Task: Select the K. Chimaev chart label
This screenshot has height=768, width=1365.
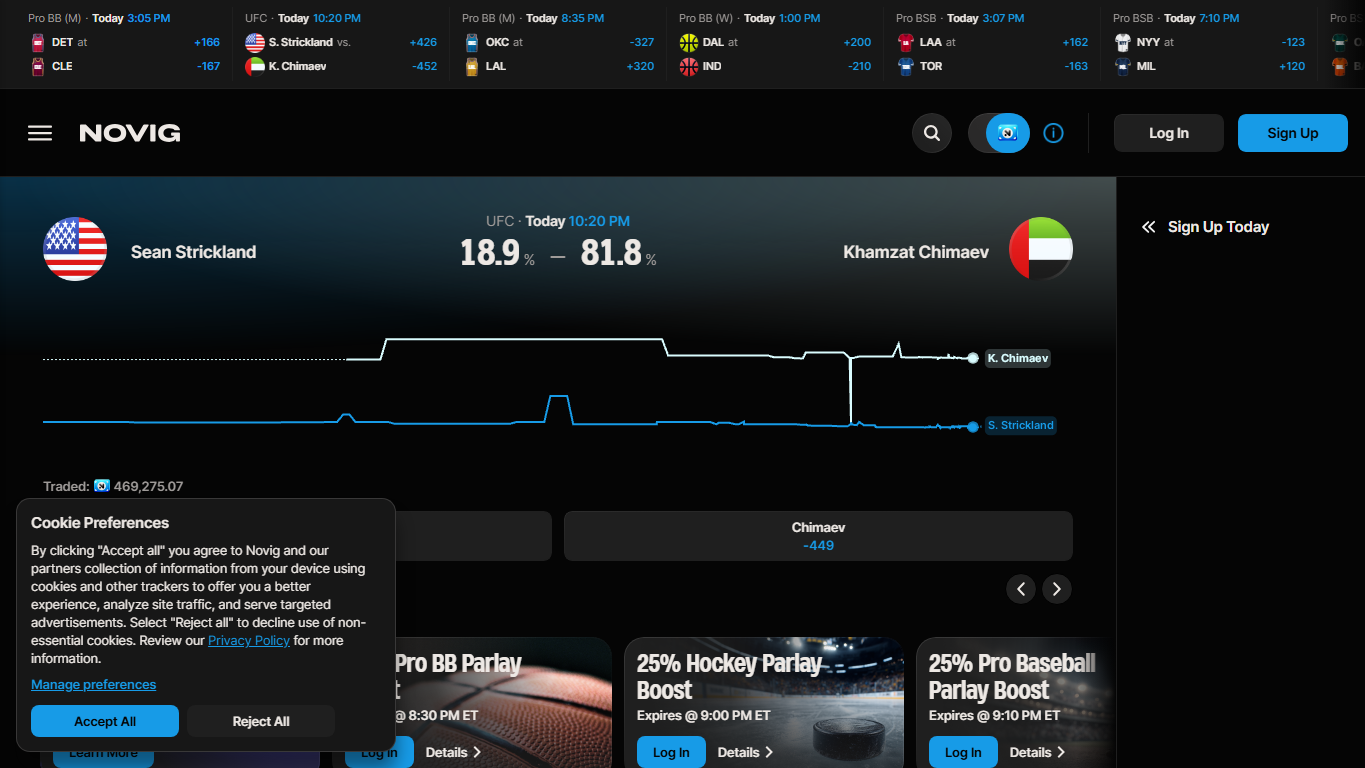Action: [x=1018, y=358]
